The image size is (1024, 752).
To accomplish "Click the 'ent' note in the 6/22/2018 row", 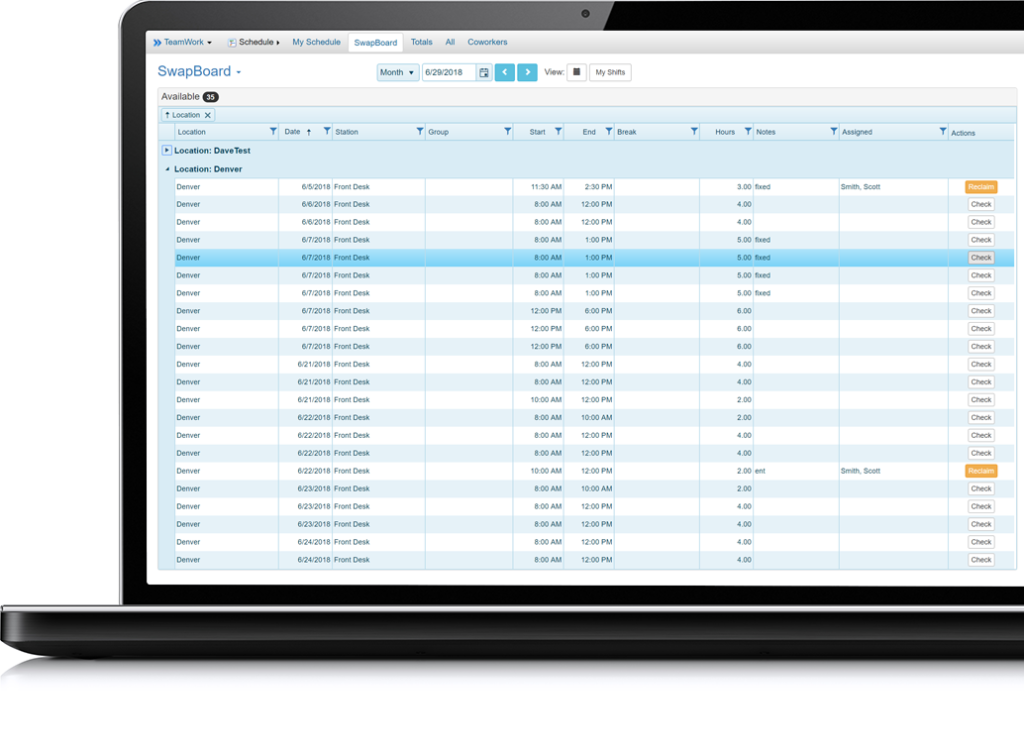I will pos(760,471).
